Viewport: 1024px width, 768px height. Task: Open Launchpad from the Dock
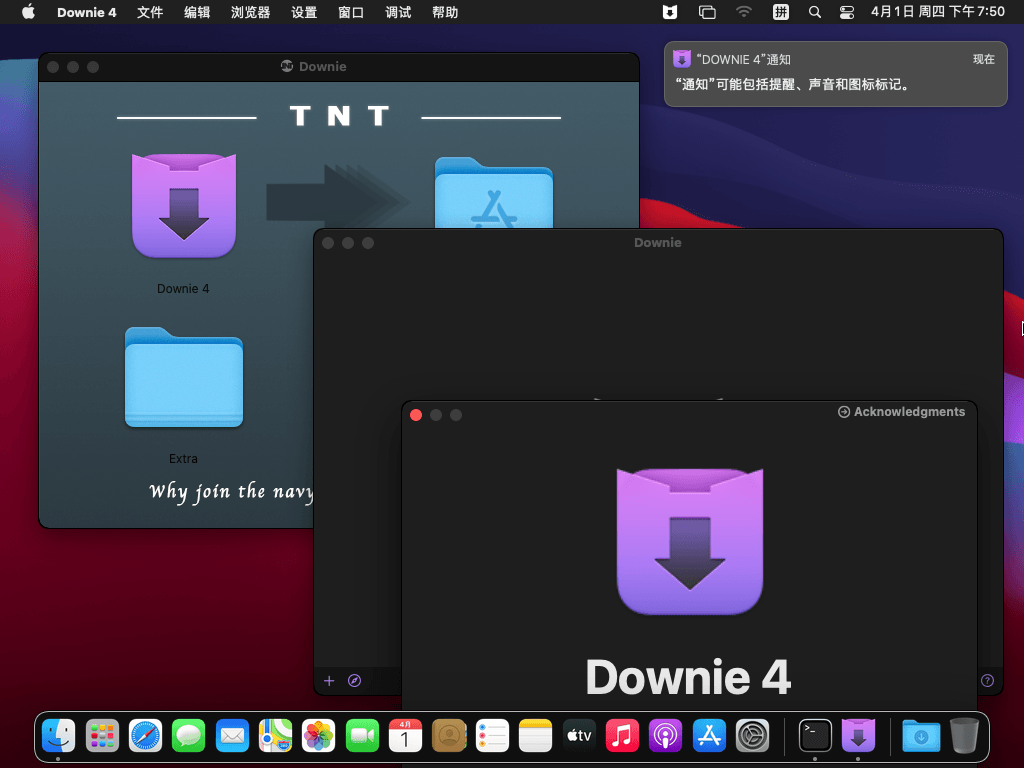click(x=102, y=736)
